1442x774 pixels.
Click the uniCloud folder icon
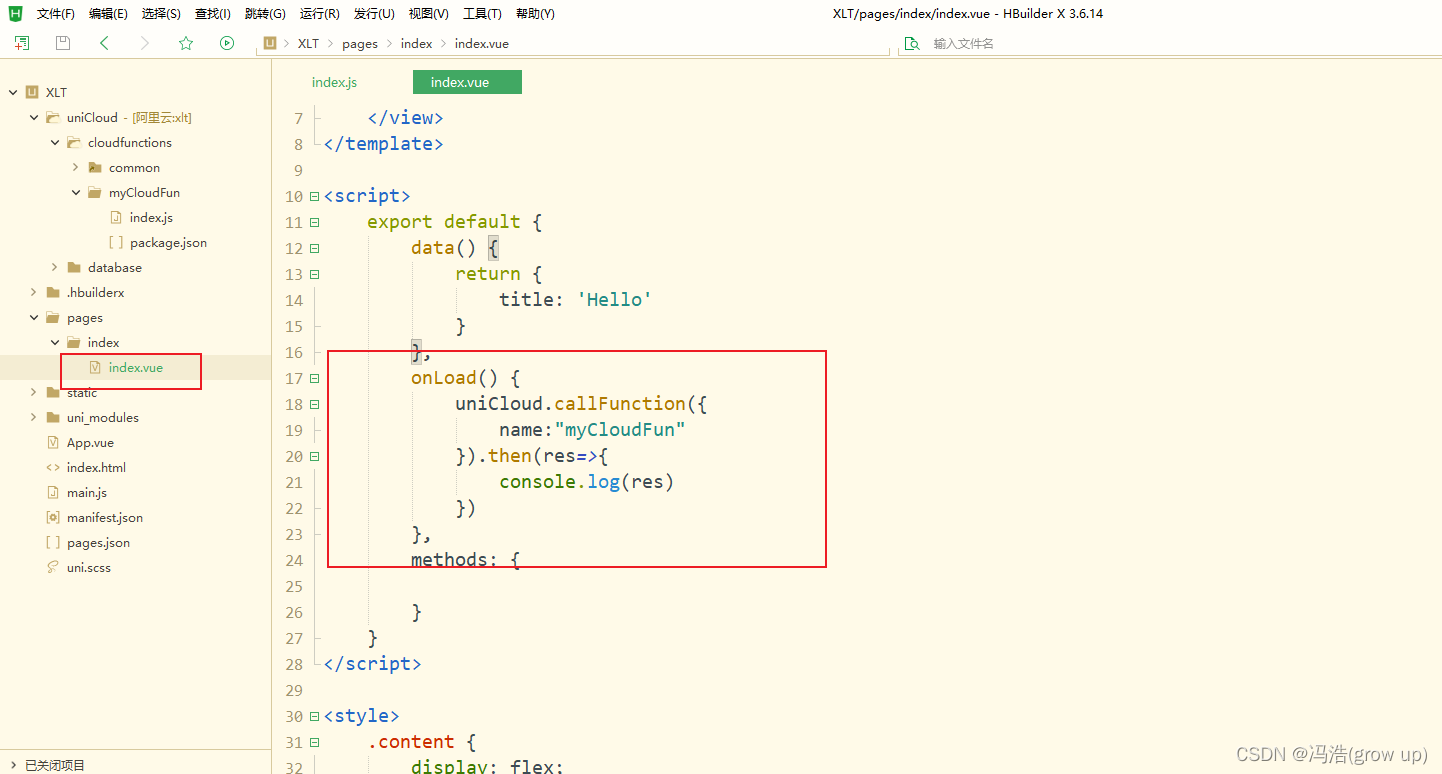pyautogui.click(x=53, y=117)
